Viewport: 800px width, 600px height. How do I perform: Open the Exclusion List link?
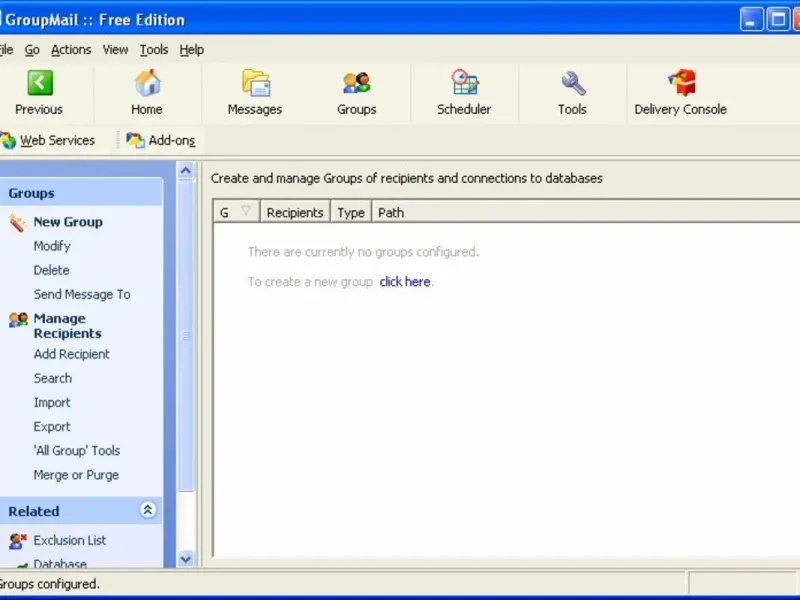[70, 540]
